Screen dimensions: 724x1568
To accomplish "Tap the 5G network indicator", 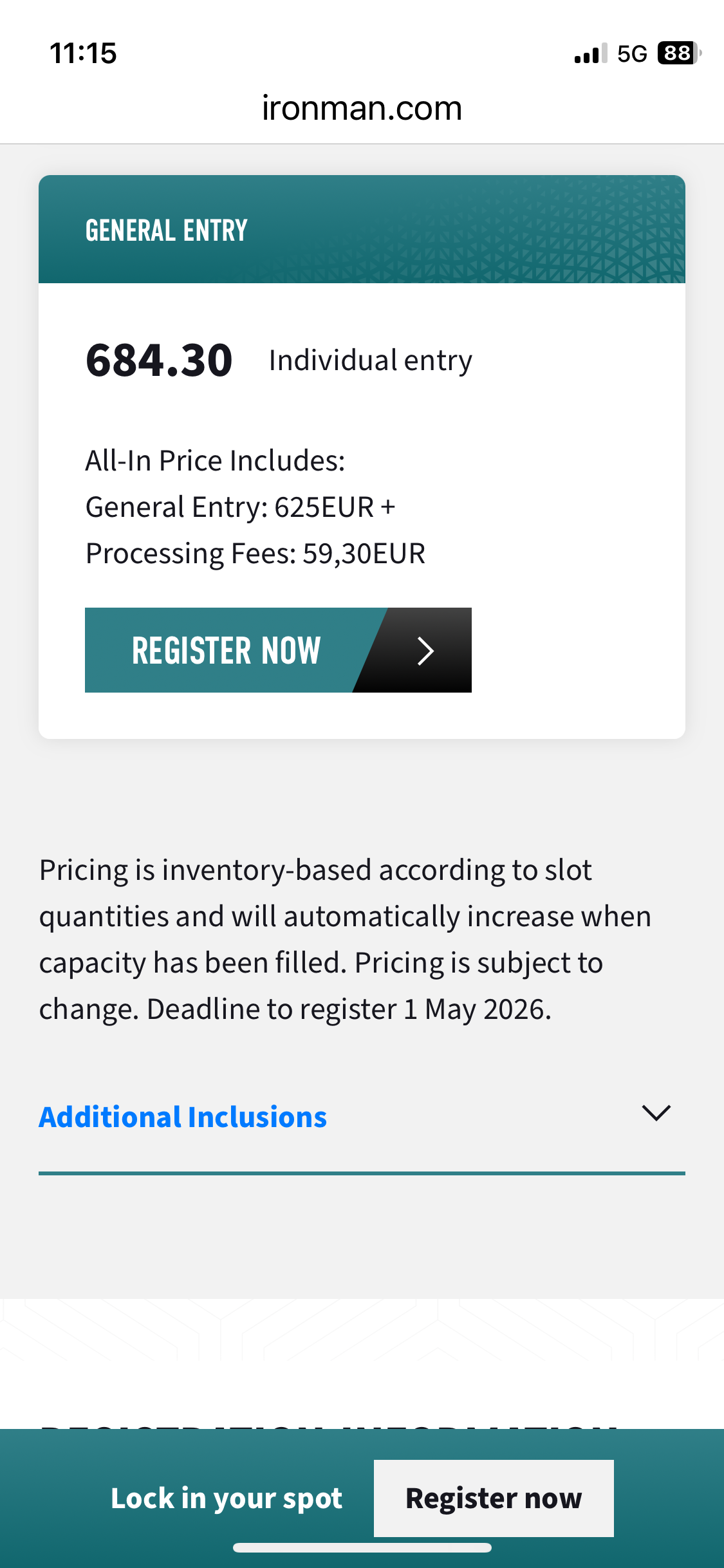I will [631, 54].
